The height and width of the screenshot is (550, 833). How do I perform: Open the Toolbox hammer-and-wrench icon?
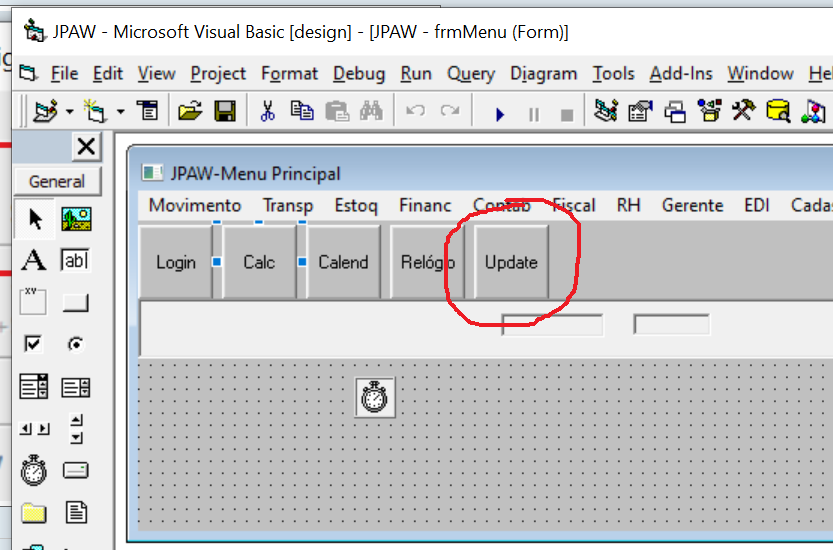(743, 111)
